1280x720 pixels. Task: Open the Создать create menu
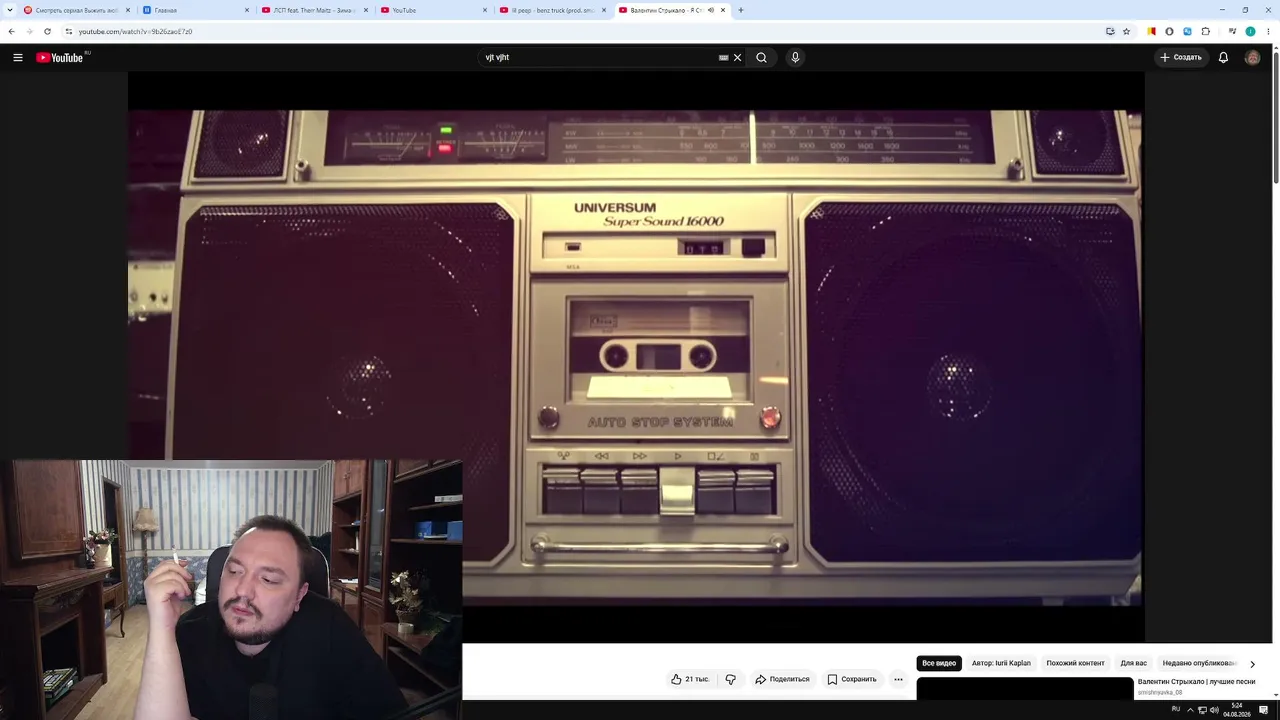1181,58
